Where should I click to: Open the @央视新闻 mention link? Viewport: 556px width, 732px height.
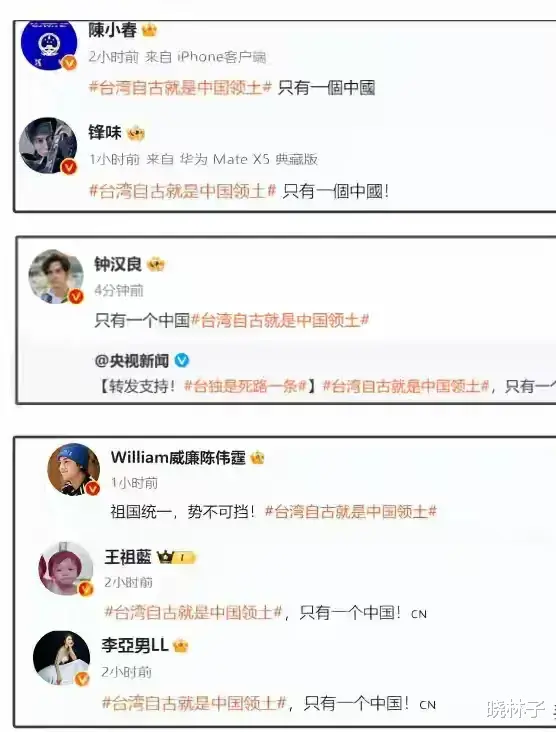132,360
